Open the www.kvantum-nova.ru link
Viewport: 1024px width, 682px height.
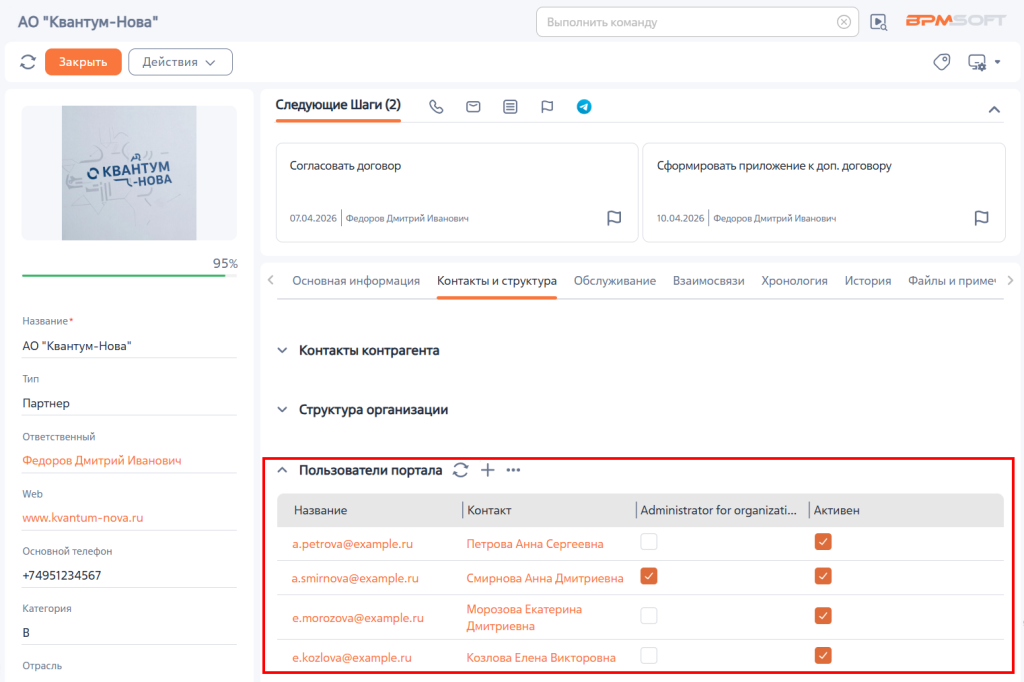tap(83, 517)
